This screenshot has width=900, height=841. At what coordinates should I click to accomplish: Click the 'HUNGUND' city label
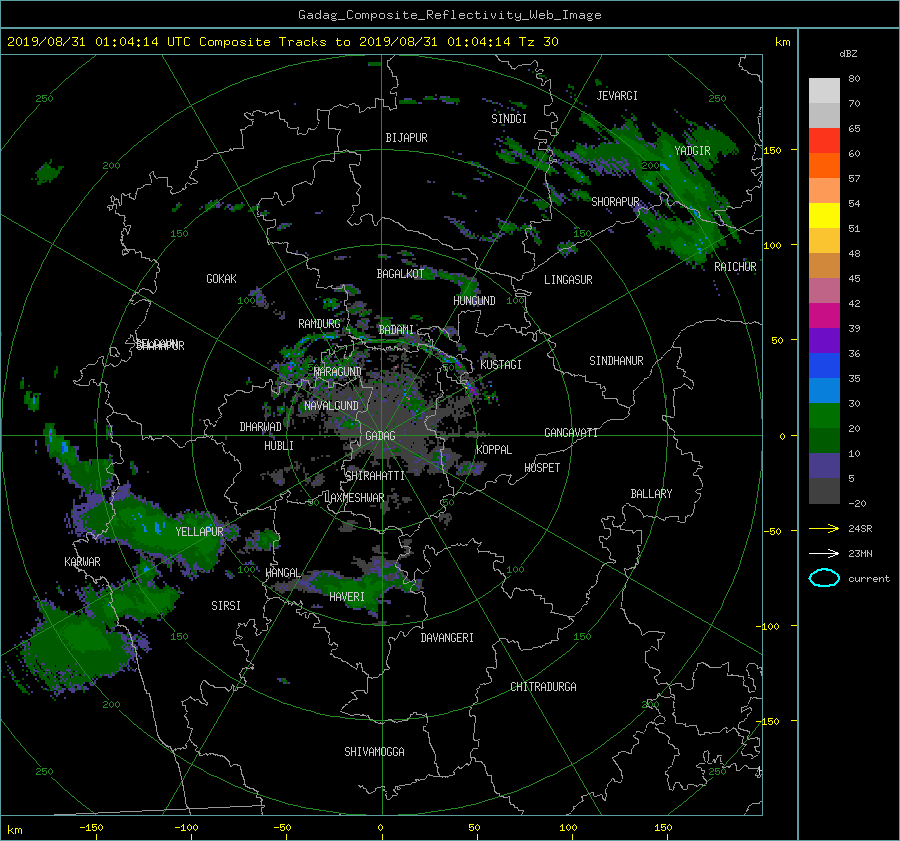point(474,301)
